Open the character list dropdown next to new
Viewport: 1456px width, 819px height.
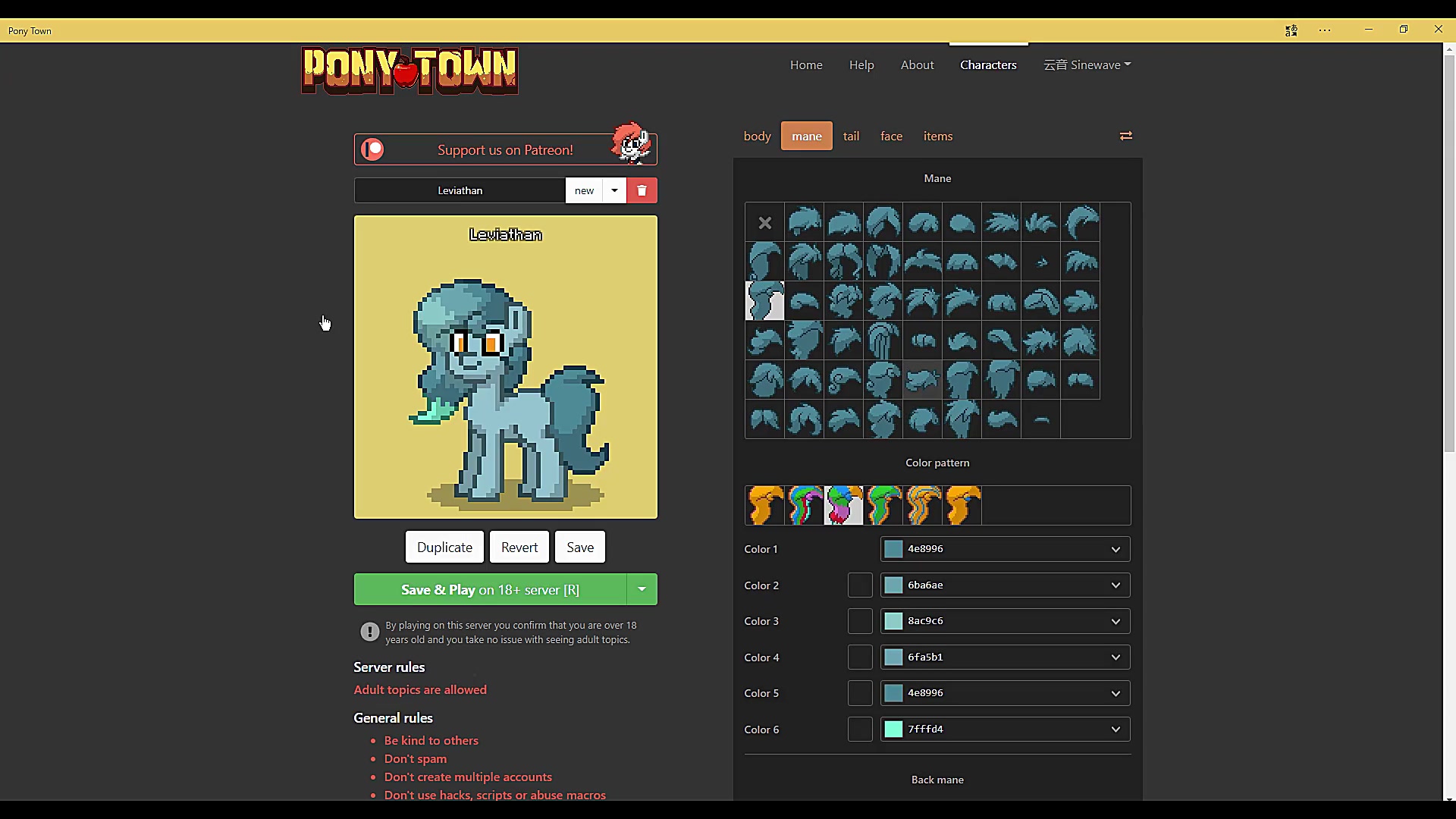click(614, 190)
